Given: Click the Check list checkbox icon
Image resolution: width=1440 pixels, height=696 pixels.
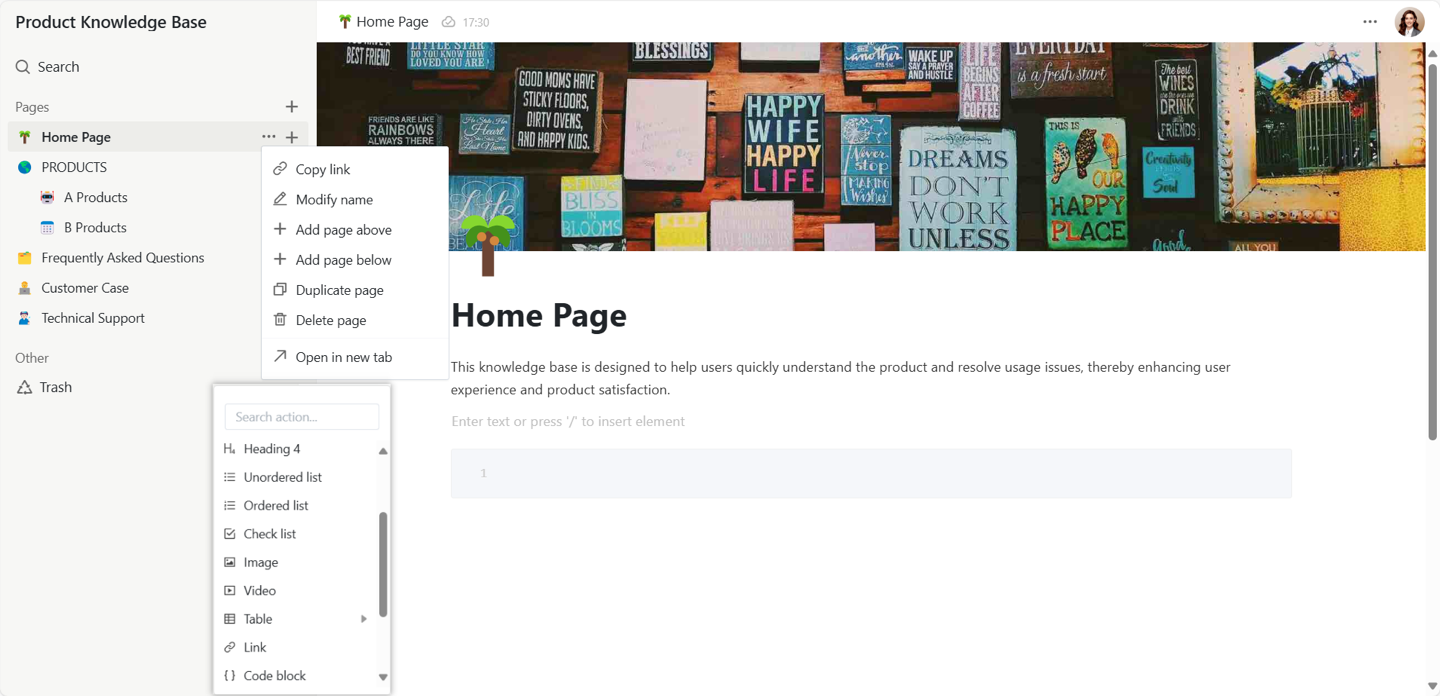Looking at the screenshot, I should click(230, 534).
